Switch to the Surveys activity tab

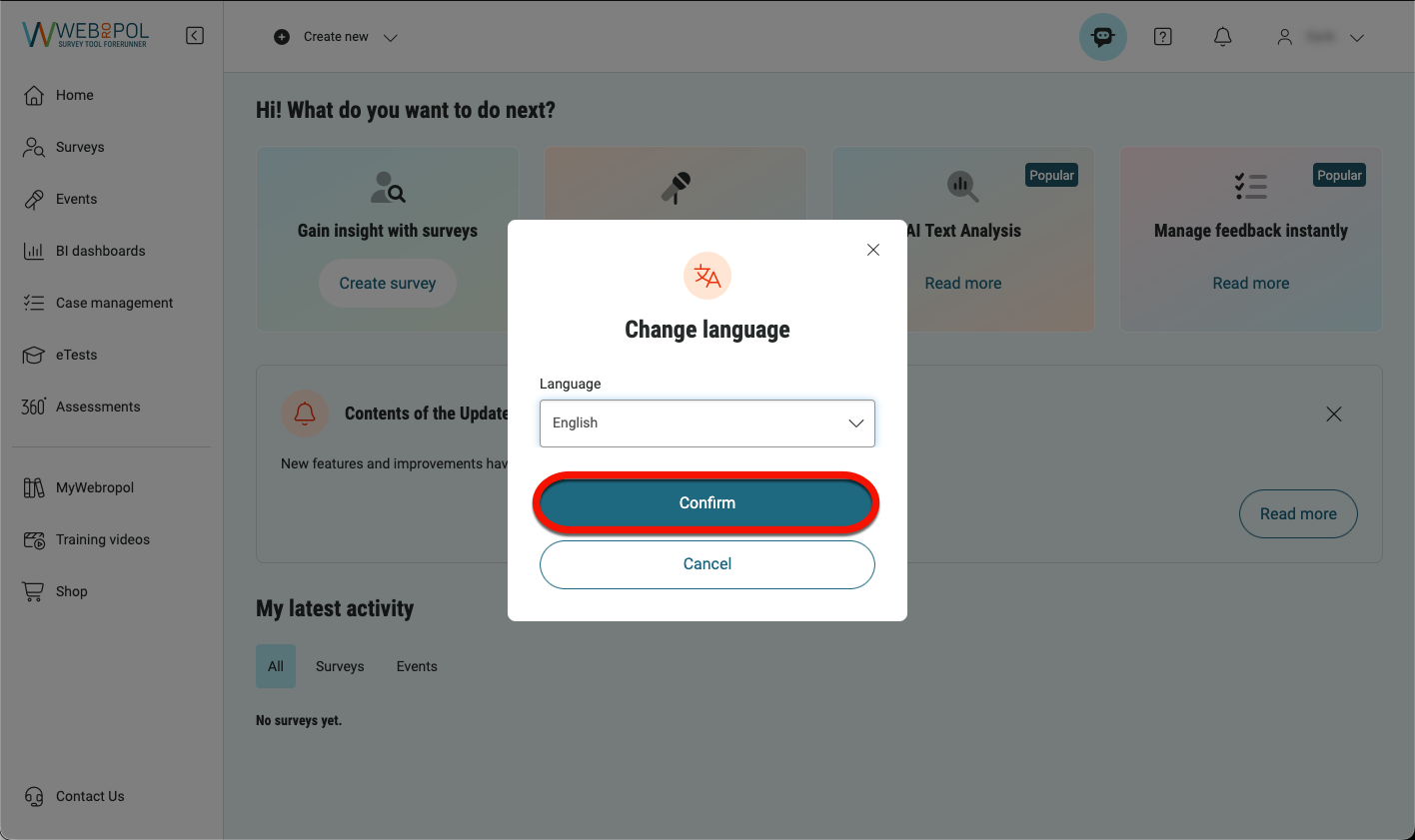coord(340,666)
